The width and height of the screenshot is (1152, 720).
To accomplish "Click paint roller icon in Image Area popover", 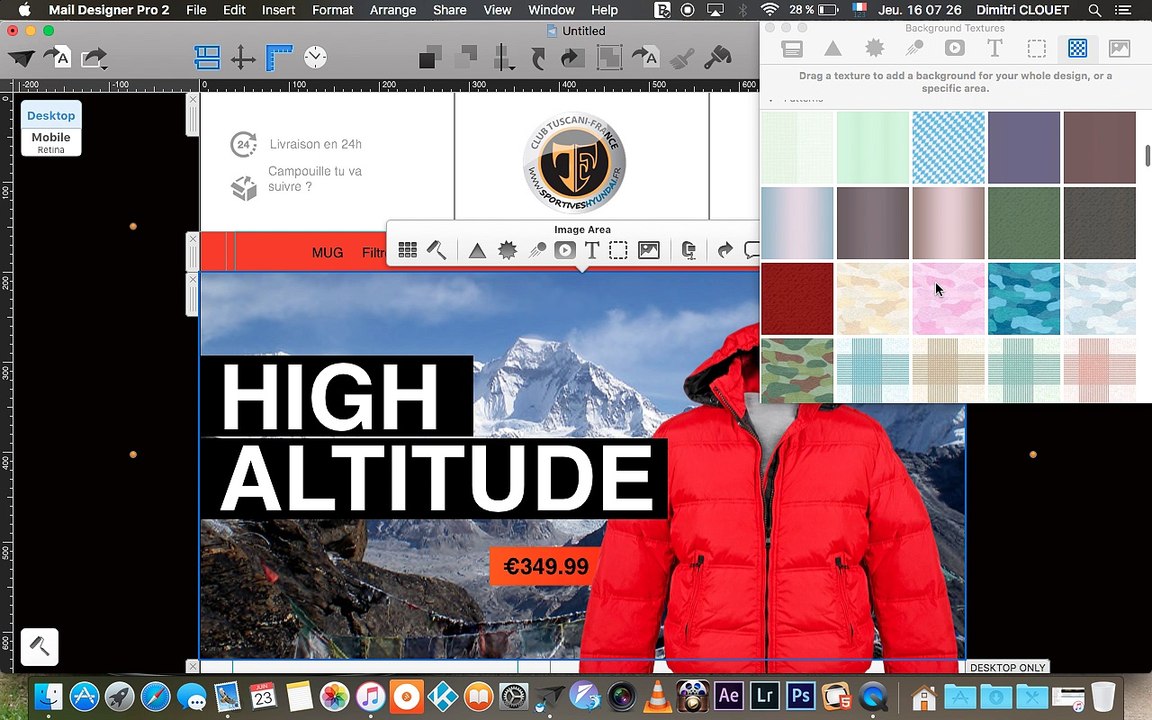I will pyautogui.click(x=436, y=250).
